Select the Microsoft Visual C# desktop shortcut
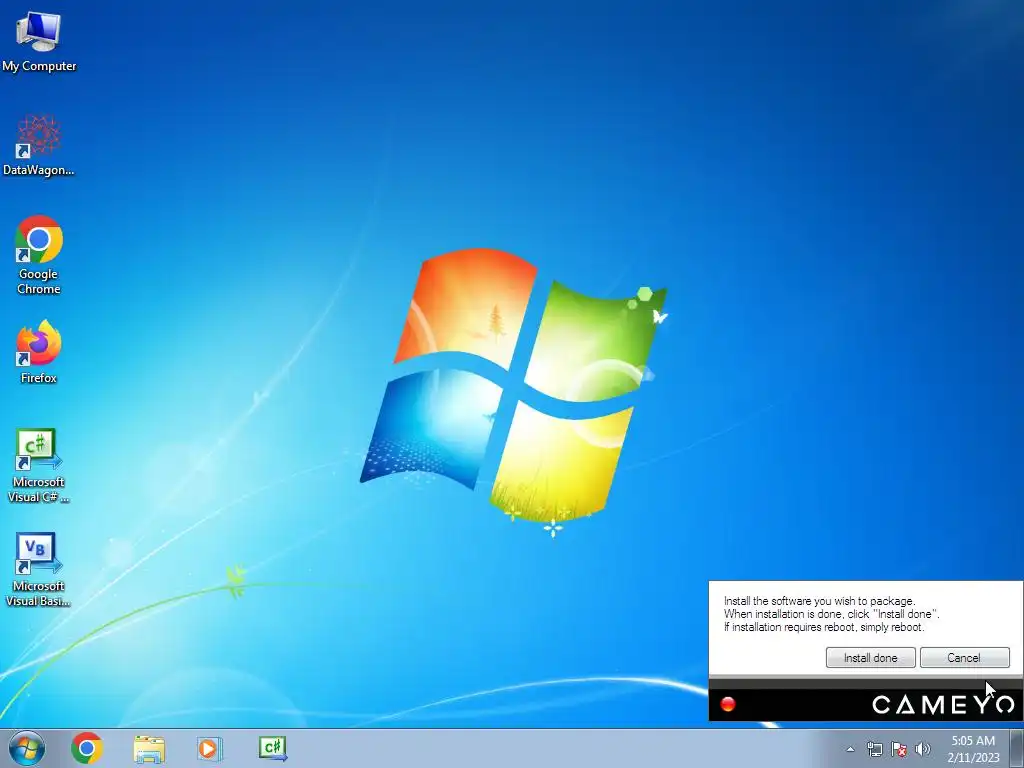The image size is (1024, 768). (39, 466)
